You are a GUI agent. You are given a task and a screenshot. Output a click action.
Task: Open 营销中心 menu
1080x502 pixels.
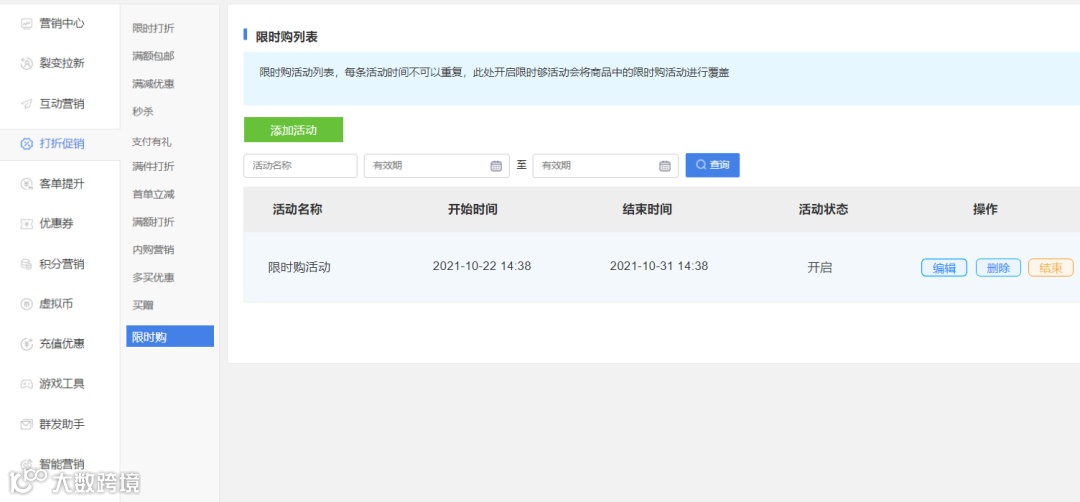click(x=60, y=23)
